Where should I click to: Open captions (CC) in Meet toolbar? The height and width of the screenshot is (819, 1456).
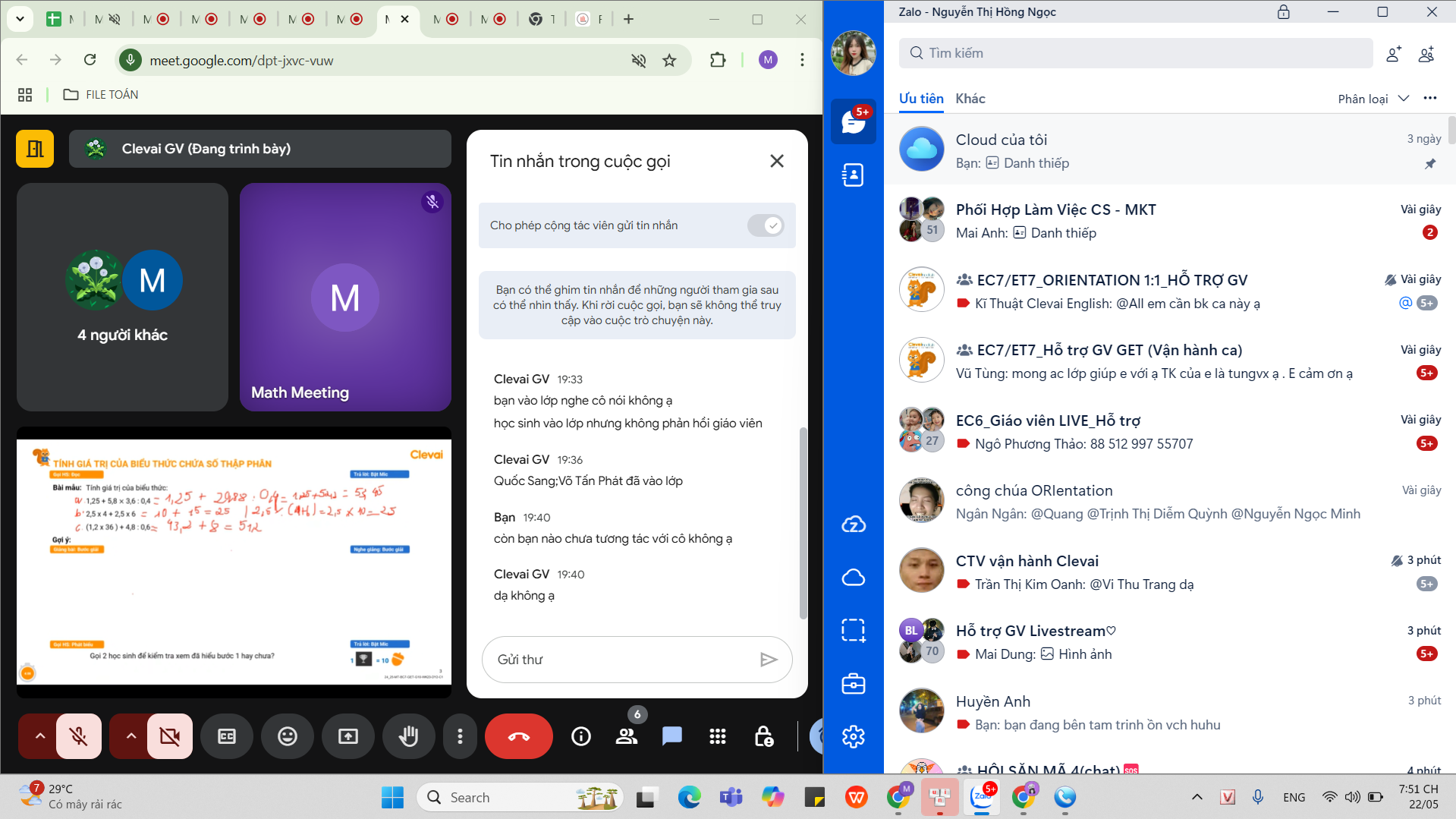[227, 736]
